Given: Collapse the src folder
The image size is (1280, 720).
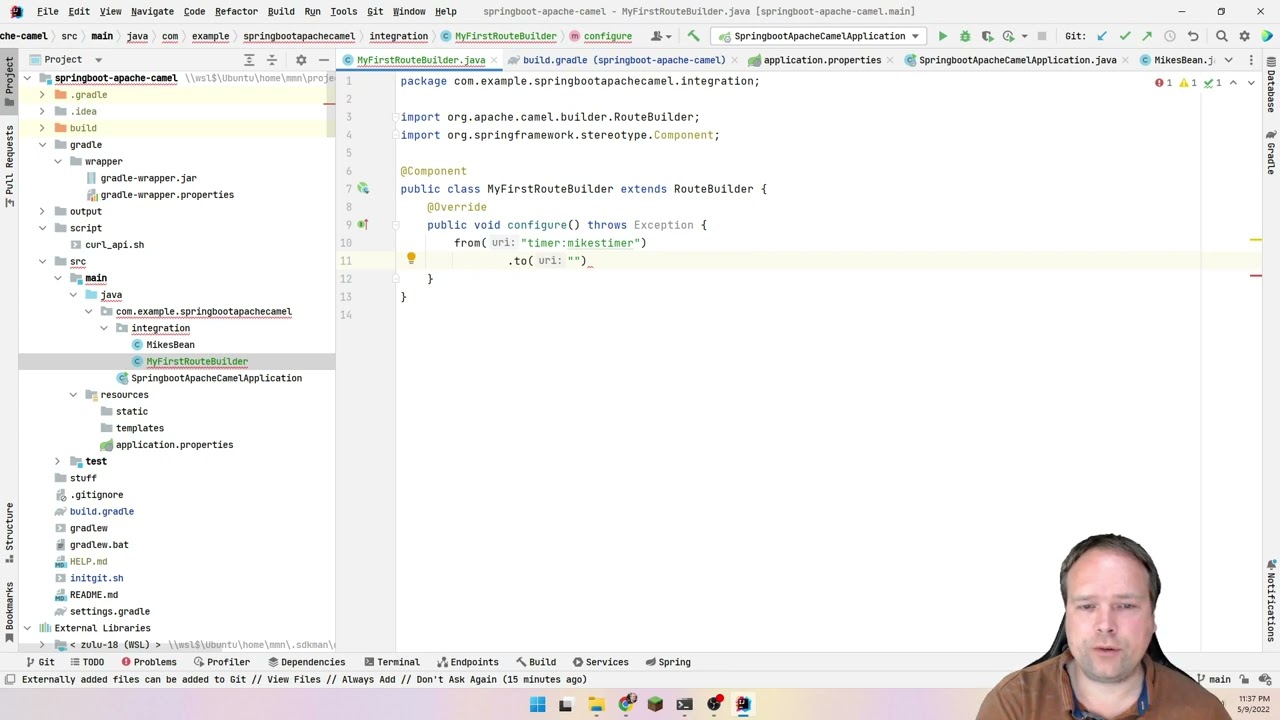Looking at the screenshot, I should point(42,262).
